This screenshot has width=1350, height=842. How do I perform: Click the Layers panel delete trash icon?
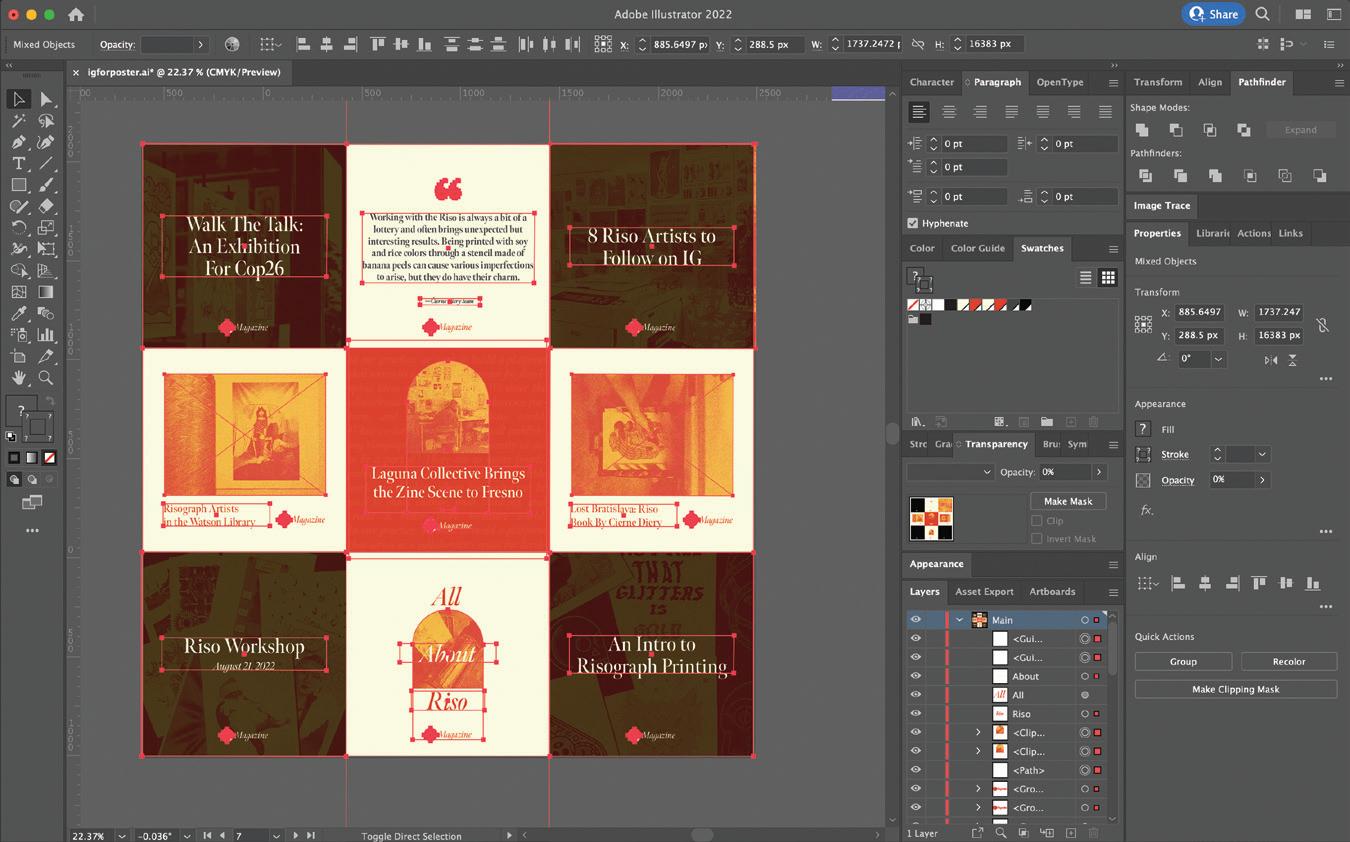(1093, 832)
